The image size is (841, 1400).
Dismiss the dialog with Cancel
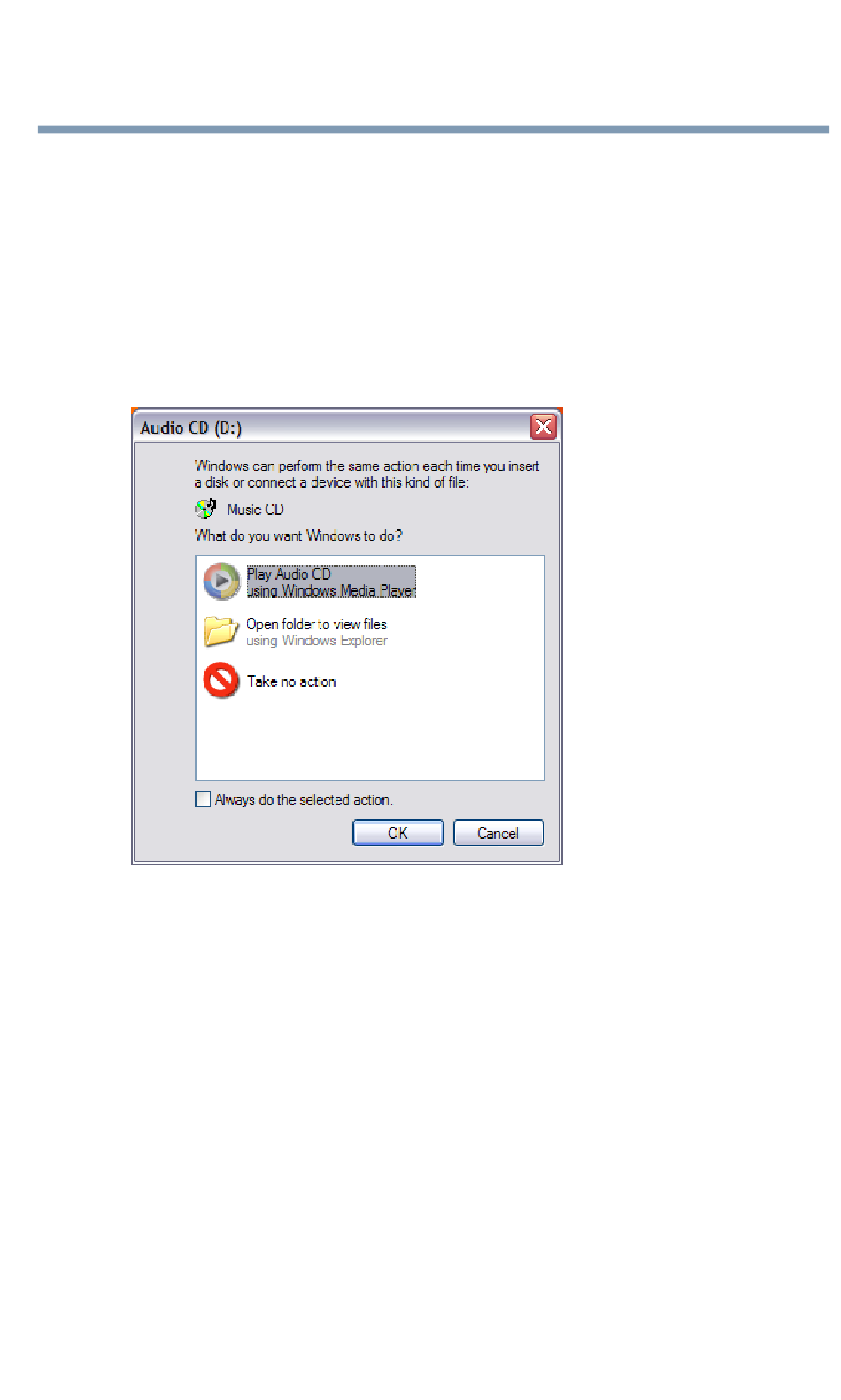(x=498, y=833)
